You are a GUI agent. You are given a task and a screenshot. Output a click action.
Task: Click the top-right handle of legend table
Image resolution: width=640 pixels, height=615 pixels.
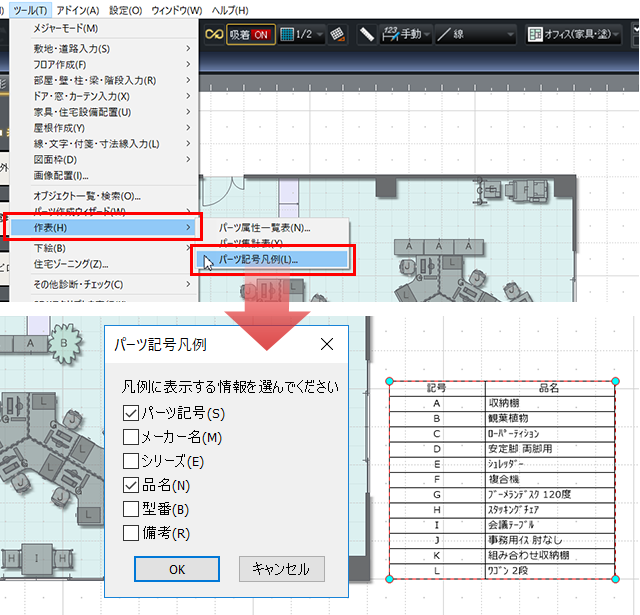[x=615, y=381]
